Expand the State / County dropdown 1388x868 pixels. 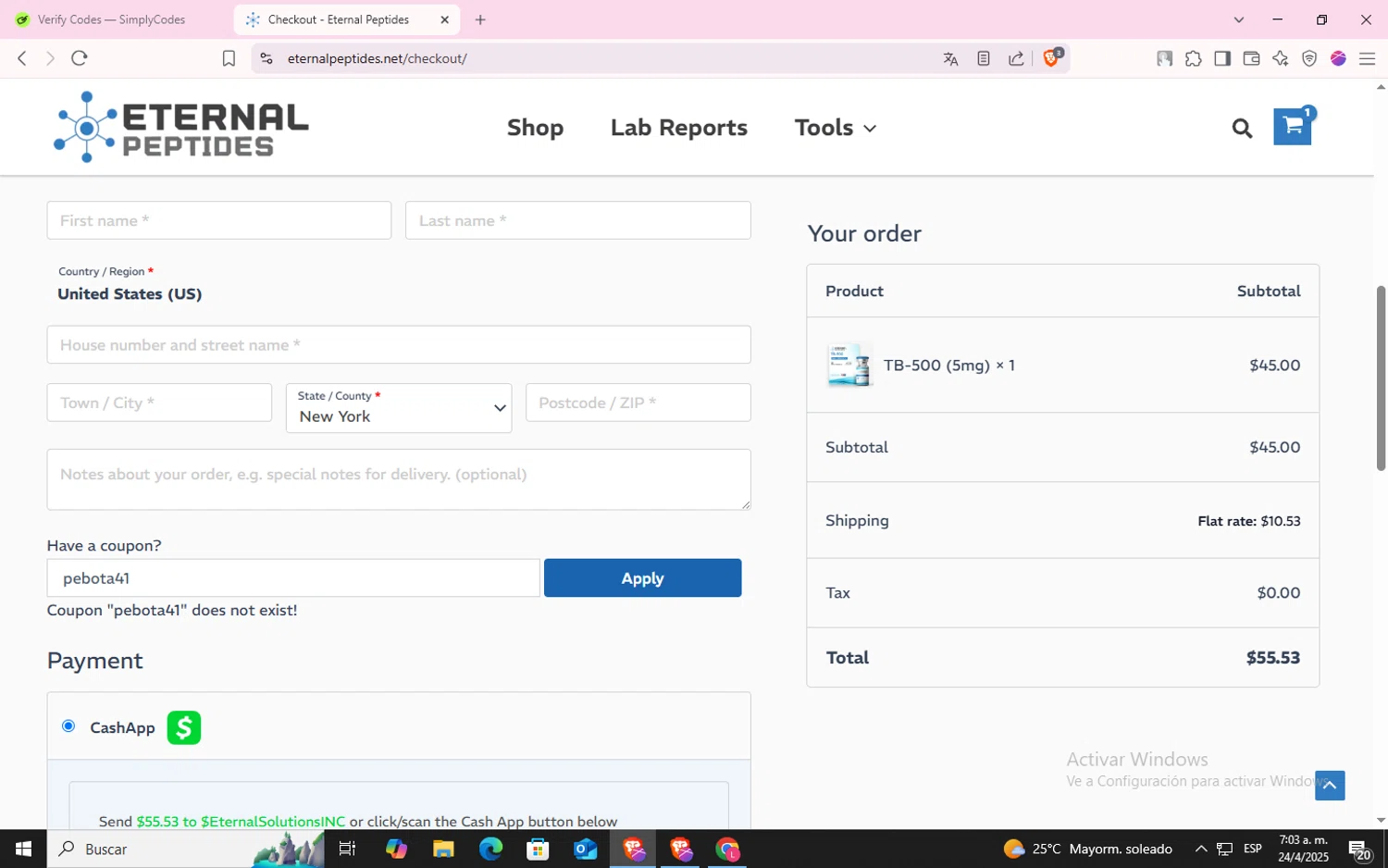point(399,408)
